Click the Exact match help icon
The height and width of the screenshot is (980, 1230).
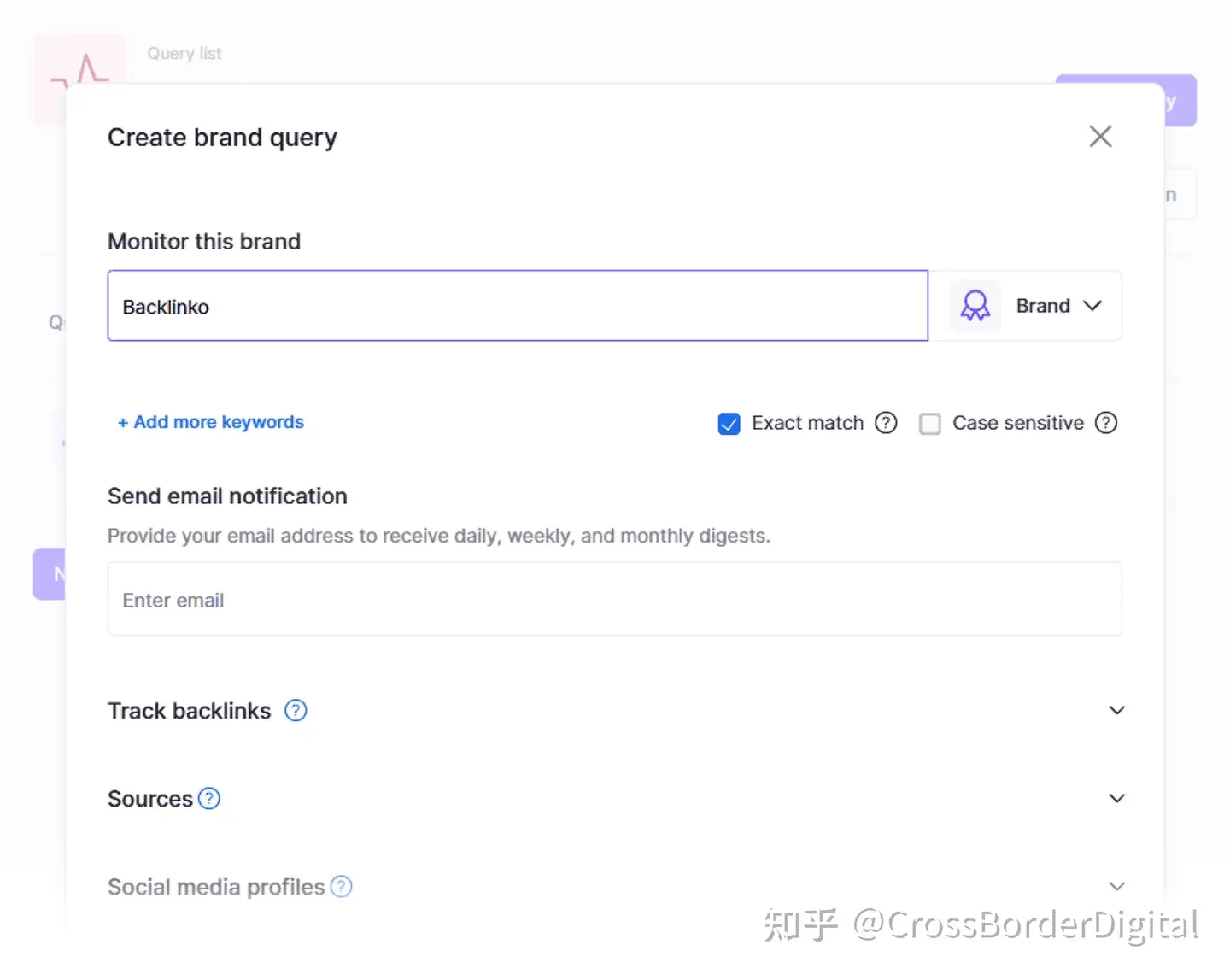click(x=886, y=423)
